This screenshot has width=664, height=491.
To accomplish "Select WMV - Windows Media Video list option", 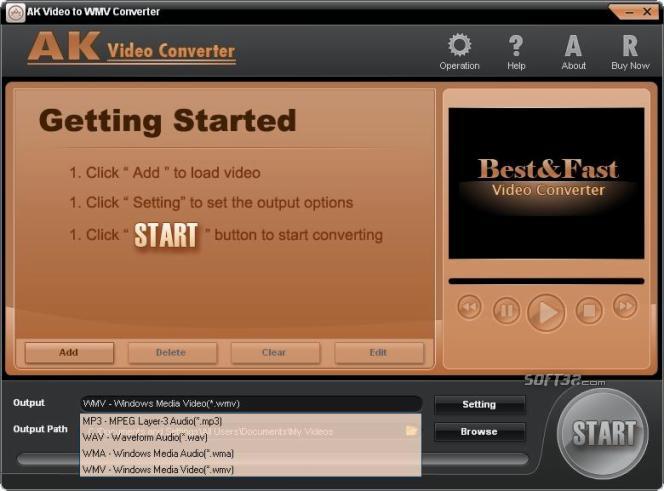I will click(x=250, y=469).
